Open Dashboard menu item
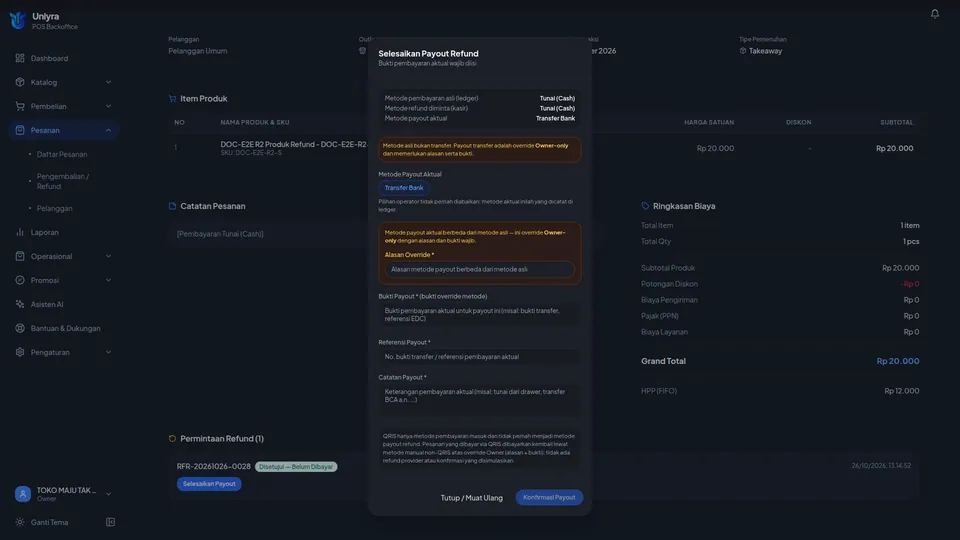Image resolution: width=960 pixels, height=540 pixels. tap(49, 58)
